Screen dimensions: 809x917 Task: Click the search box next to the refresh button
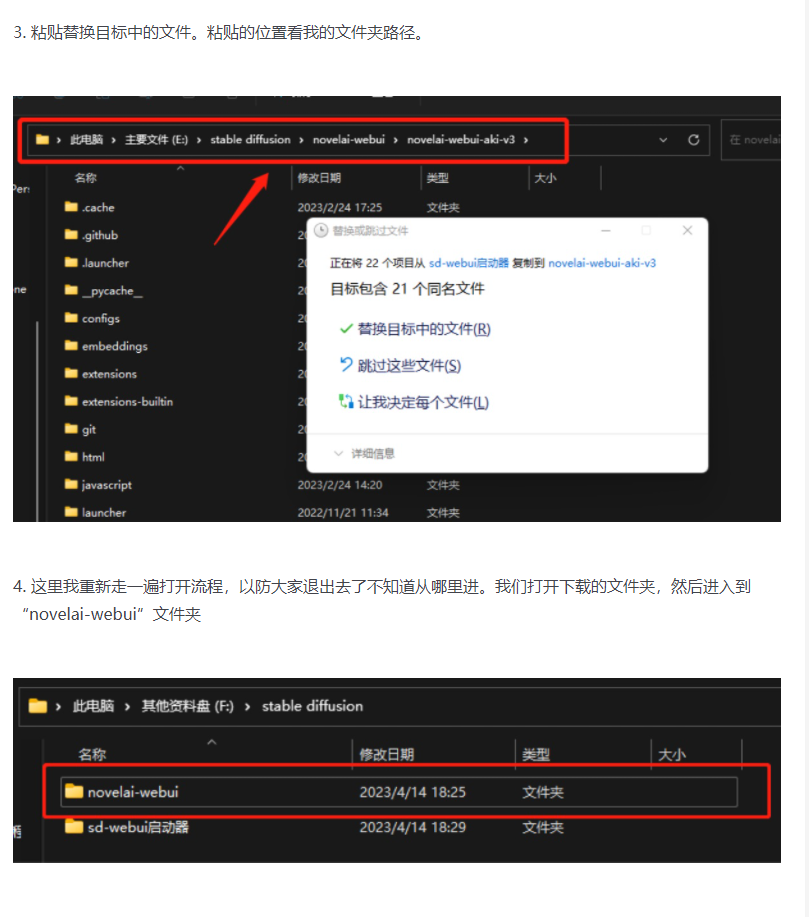[x=750, y=140]
